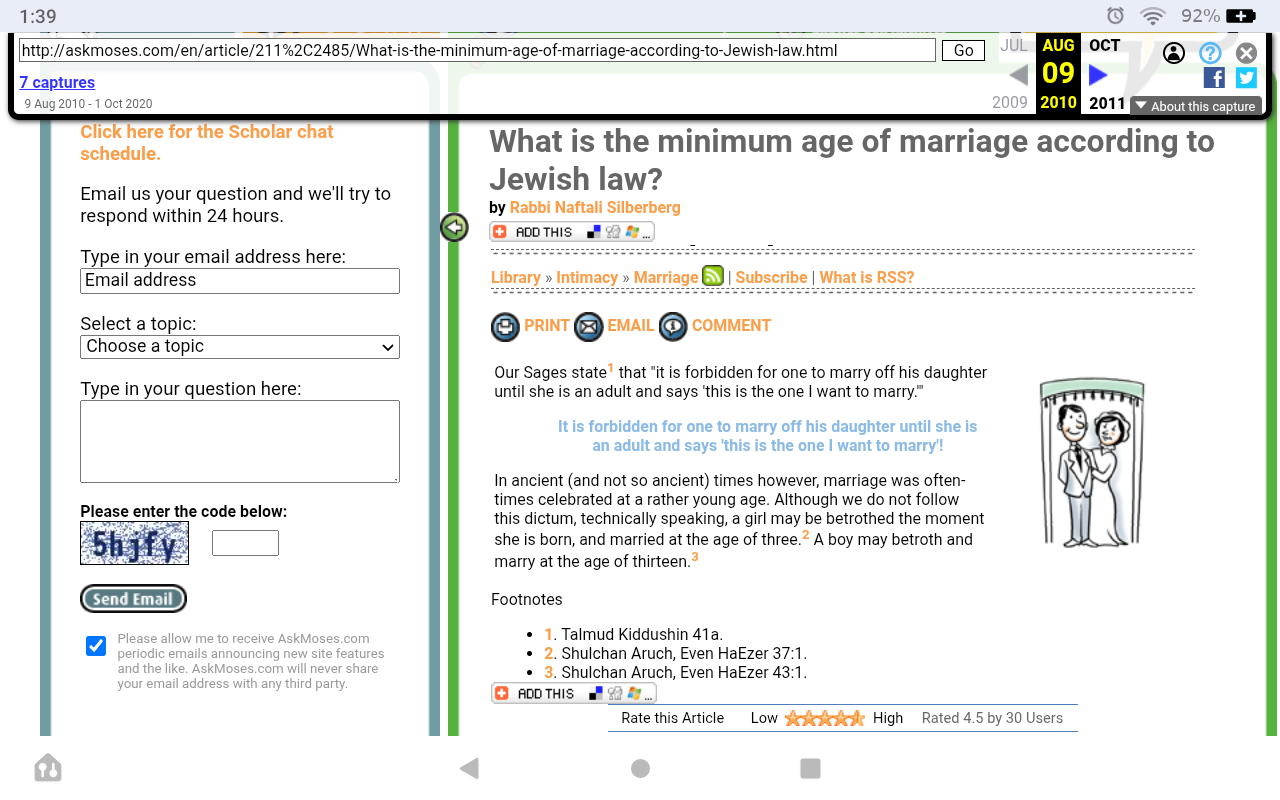Click the Rated 4.5 by 30 Users text
The height and width of the screenshot is (800, 1280).
pyautogui.click(x=992, y=718)
